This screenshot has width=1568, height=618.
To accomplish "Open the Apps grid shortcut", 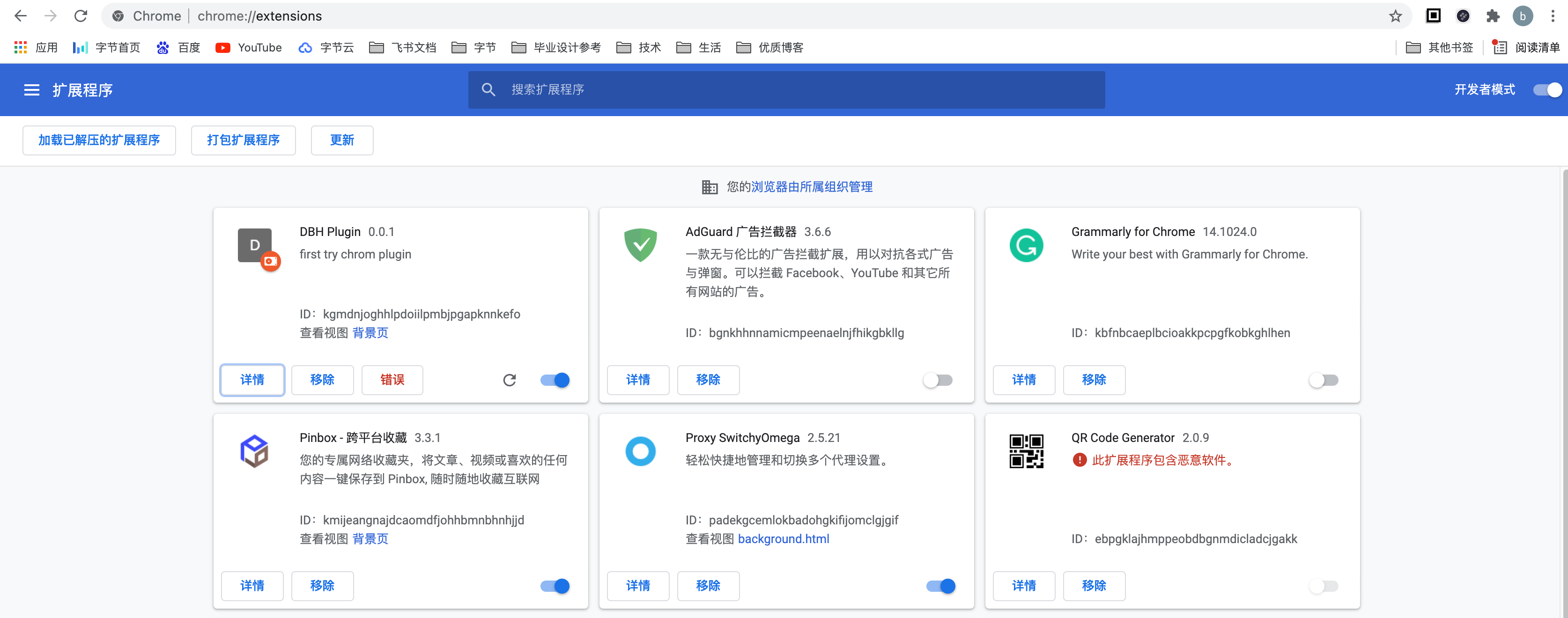I will click(x=35, y=47).
